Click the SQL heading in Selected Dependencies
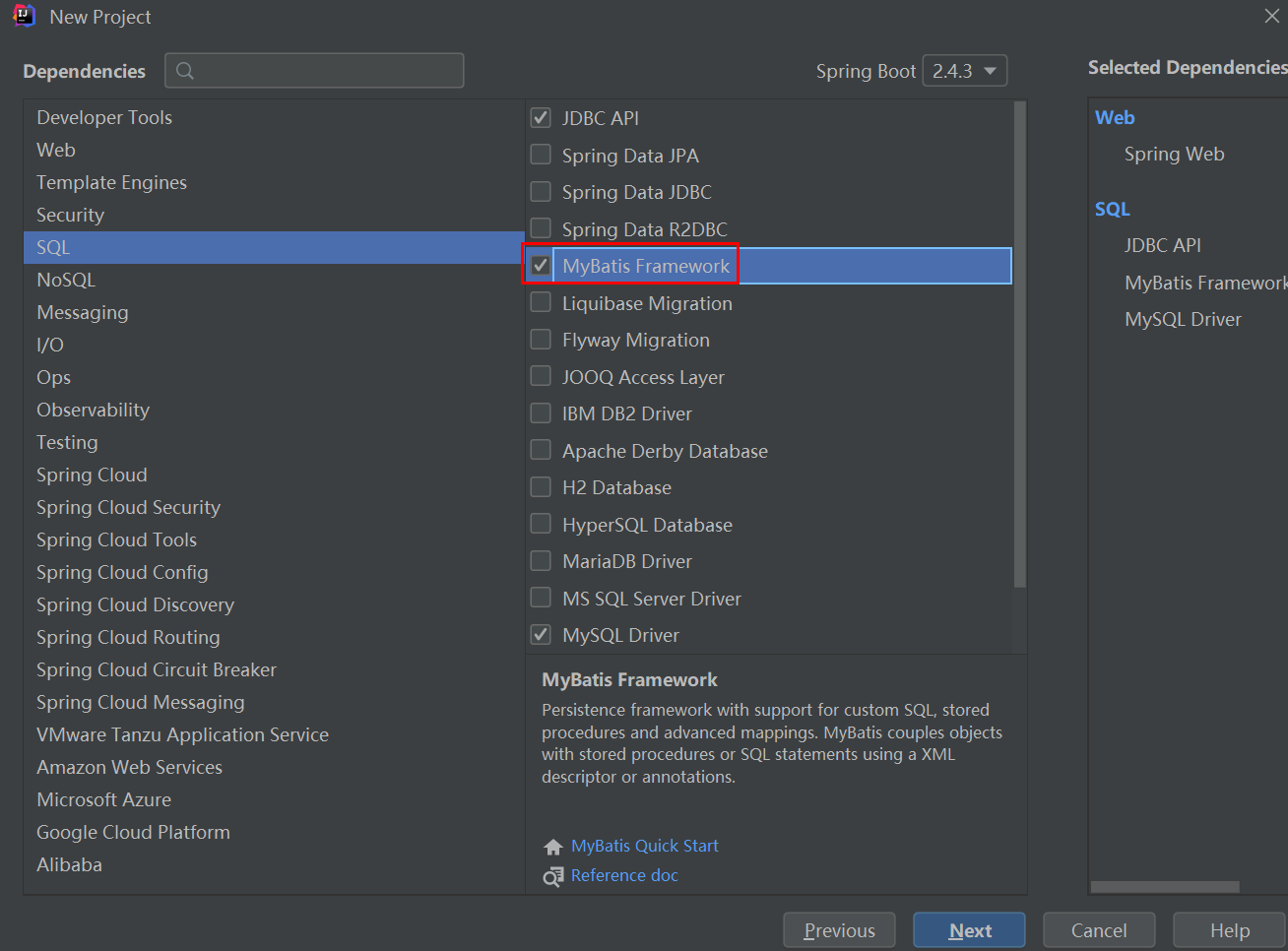The width and height of the screenshot is (1288, 951). point(1113,209)
